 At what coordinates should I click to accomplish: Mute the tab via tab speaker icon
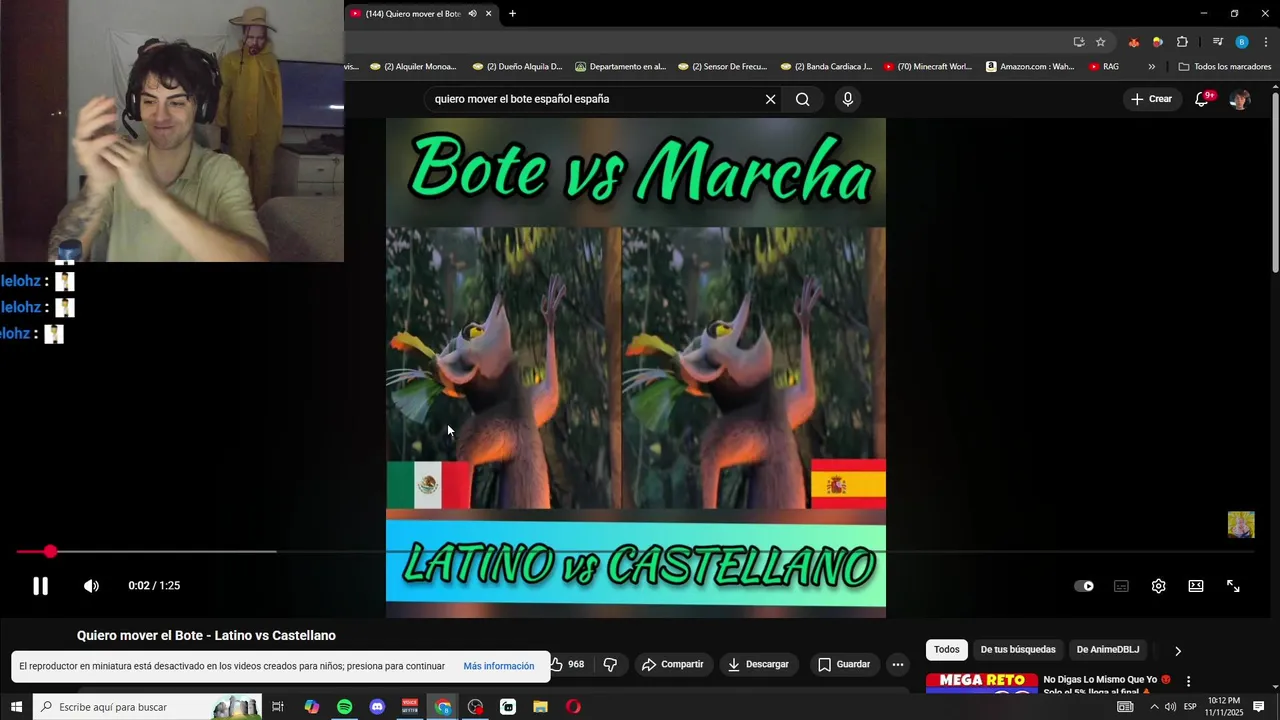(472, 14)
